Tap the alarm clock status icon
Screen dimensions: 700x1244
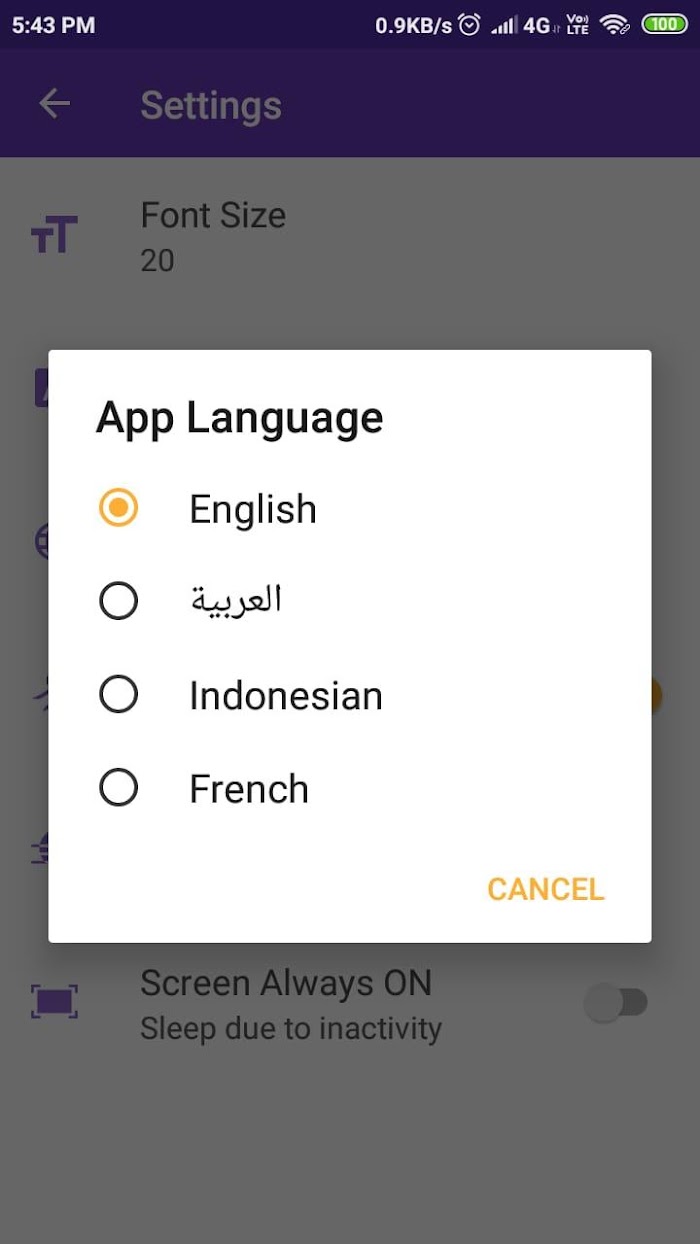(x=470, y=24)
